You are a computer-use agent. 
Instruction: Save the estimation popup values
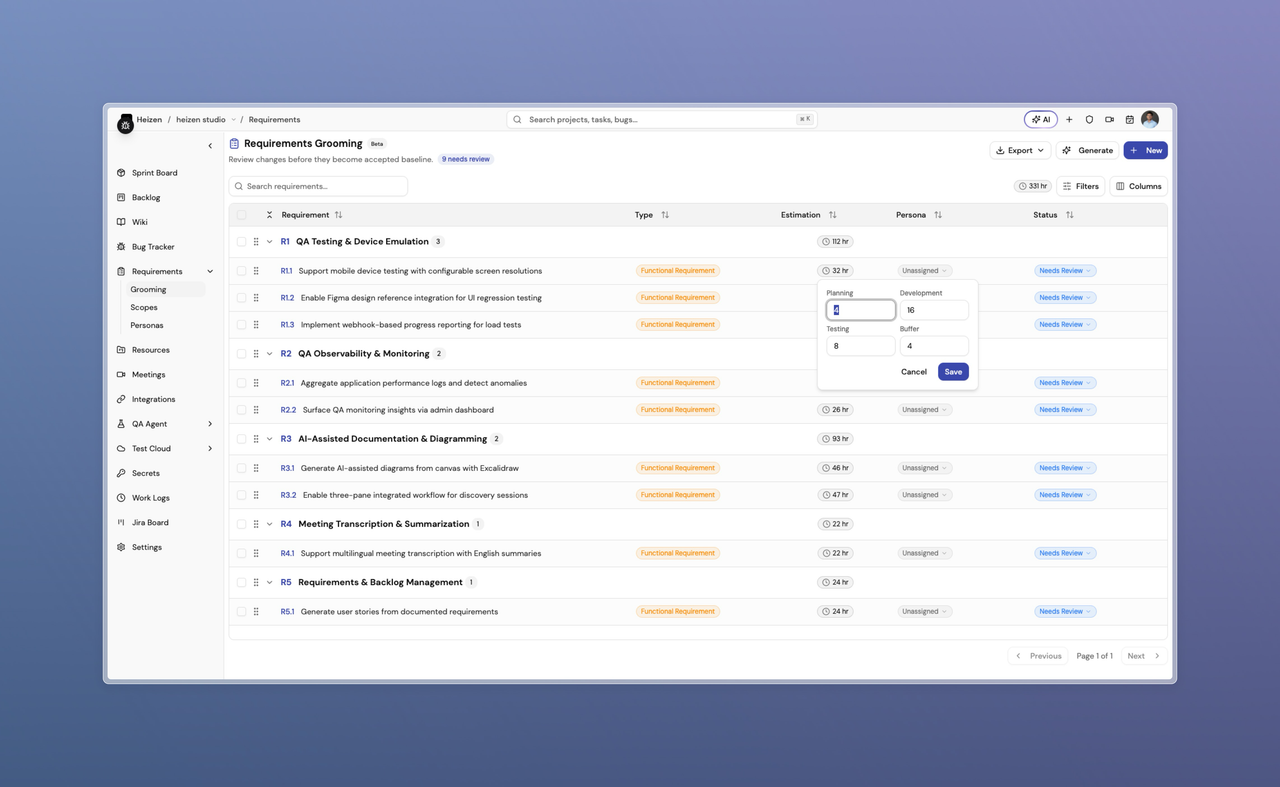(953, 372)
